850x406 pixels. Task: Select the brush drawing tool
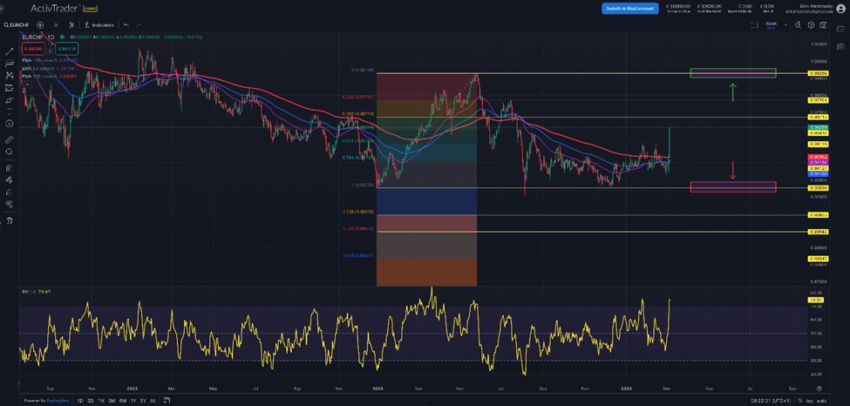pos(9,100)
